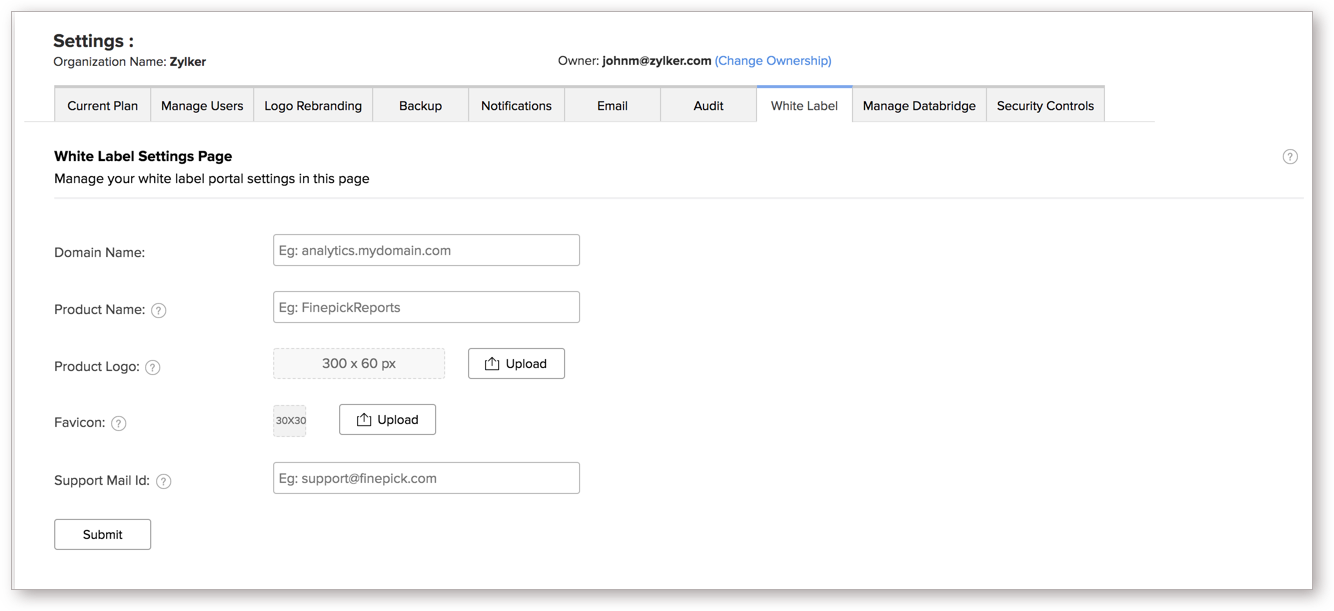Switch to the Audit tab
The width and height of the screenshot is (1334, 611).
pyautogui.click(x=708, y=106)
